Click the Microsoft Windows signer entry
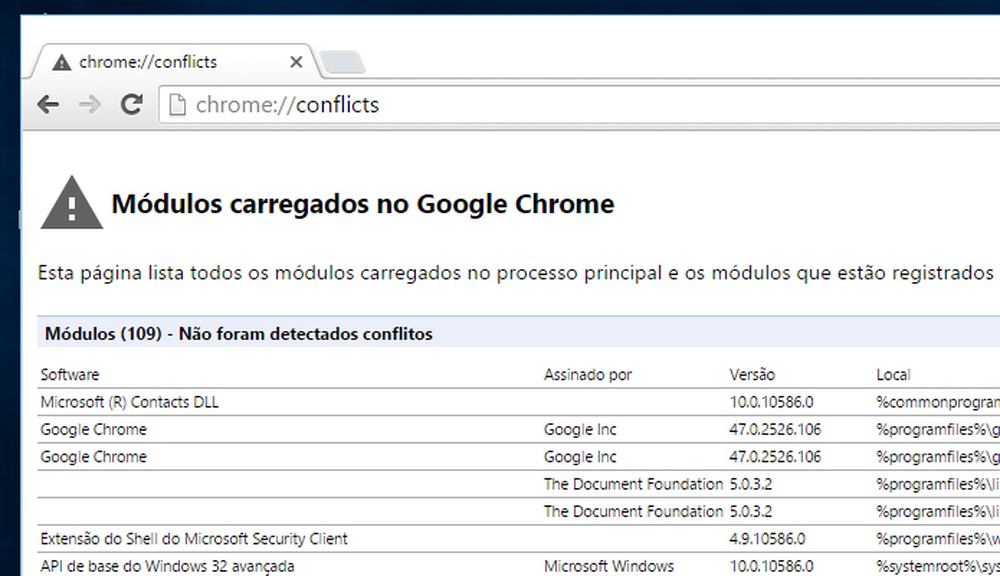This screenshot has width=1000, height=576. (x=608, y=566)
